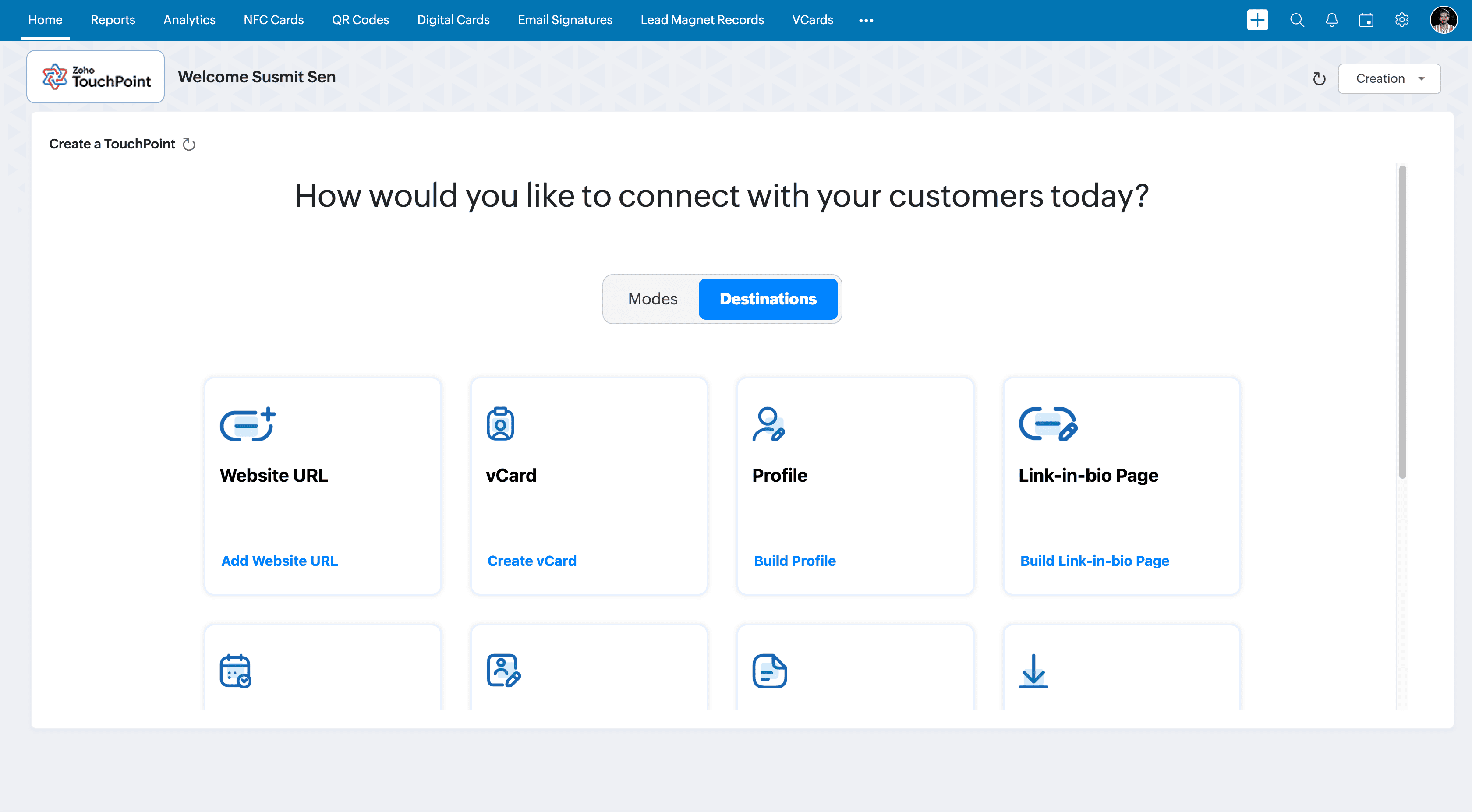Click the Zoho TouchPoint logo

96,77
